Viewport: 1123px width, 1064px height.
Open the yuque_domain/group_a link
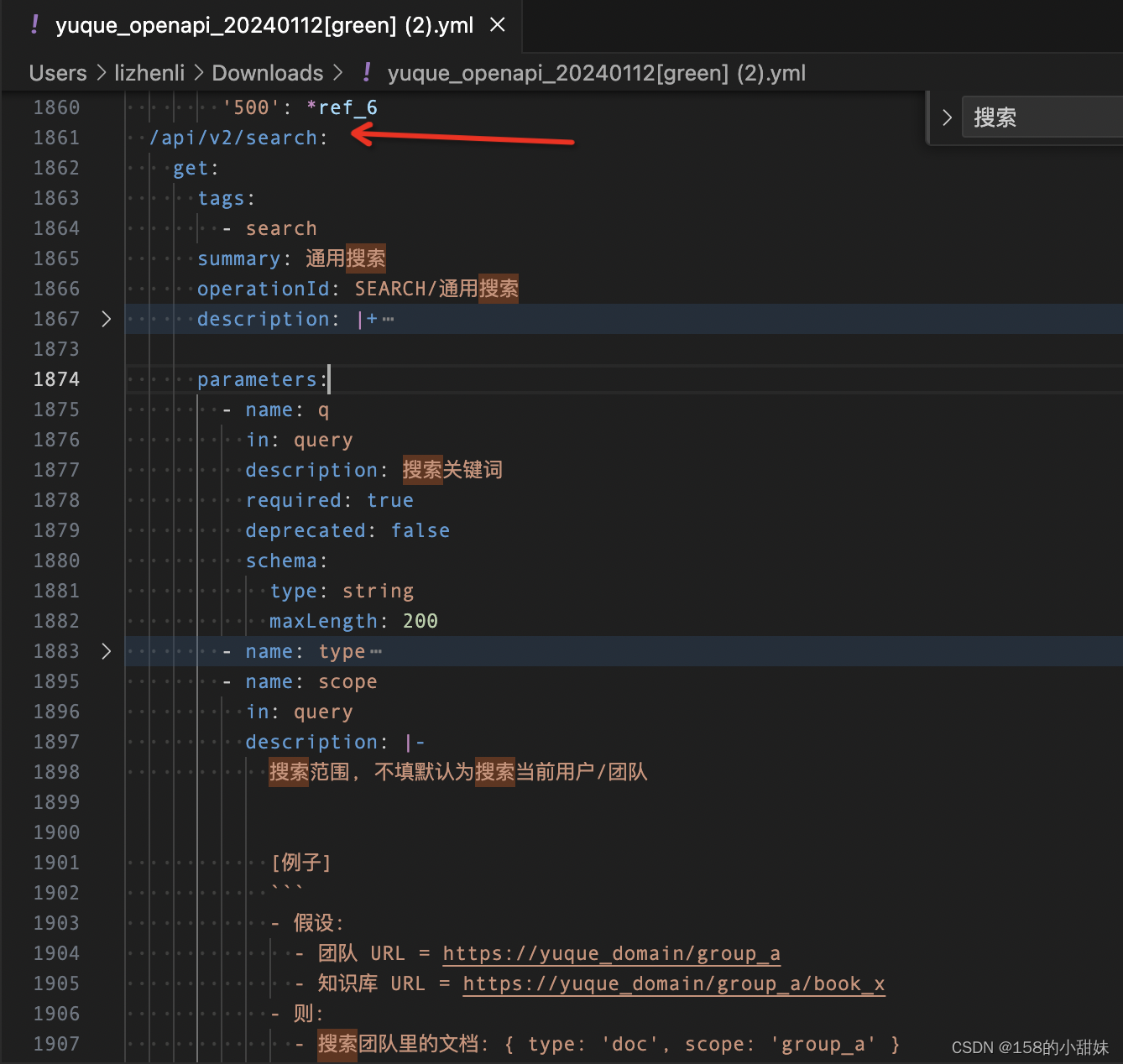pyautogui.click(x=612, y=953)
